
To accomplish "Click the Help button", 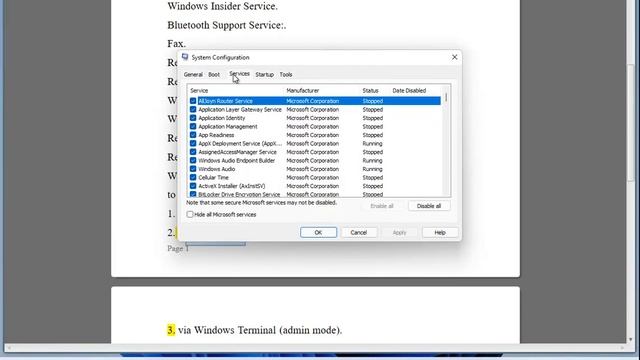I will (440, 233).
